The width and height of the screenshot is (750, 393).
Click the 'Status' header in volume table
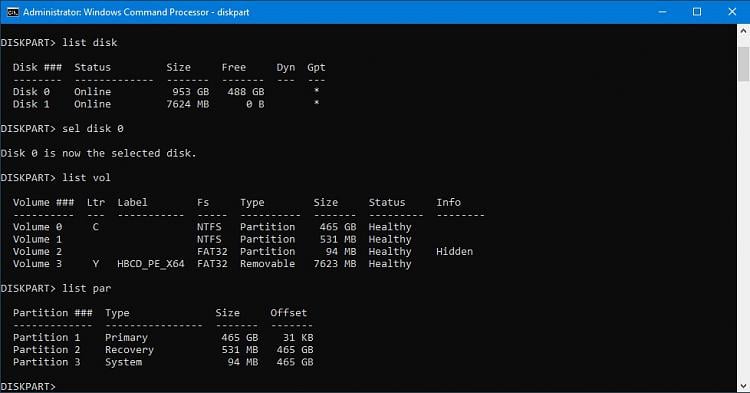pyautogui.click(x=386, y=202)
